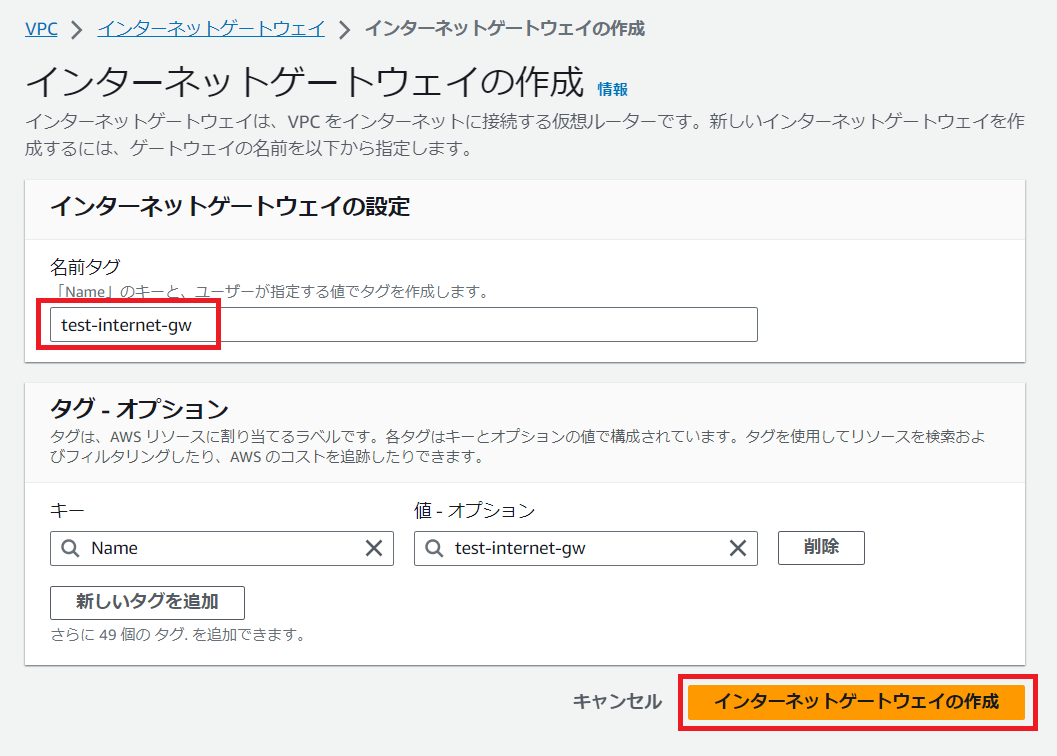Clear the Name key field with X icon
This screenshot has height=756, width=1057.
point(374,548)
